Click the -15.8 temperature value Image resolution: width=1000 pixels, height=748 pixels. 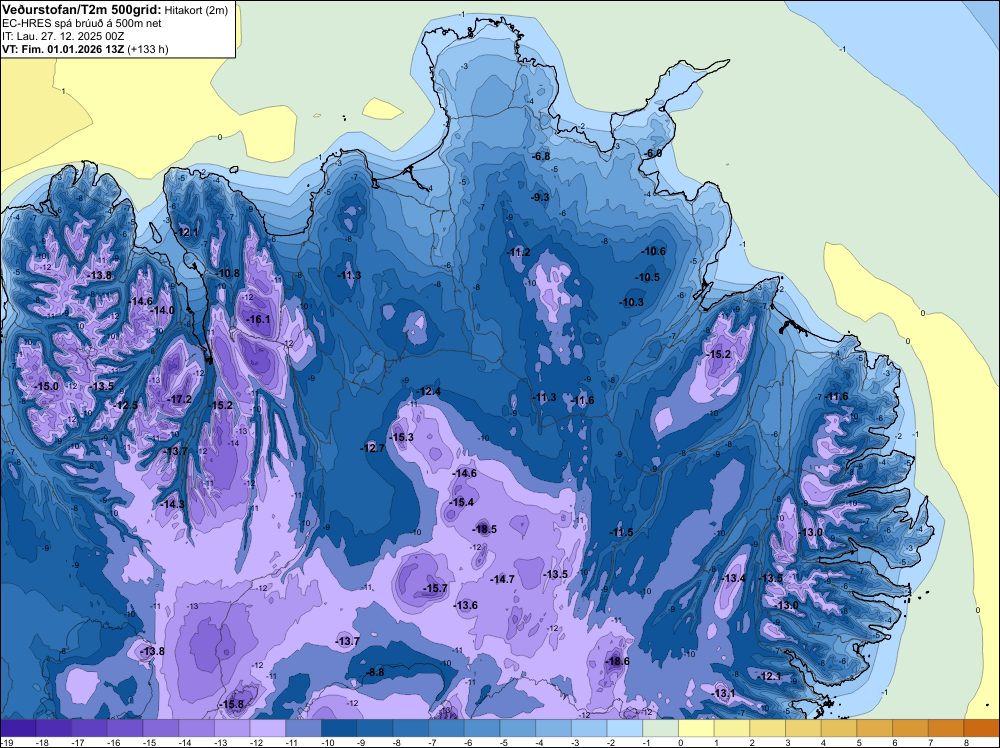(231, 704)
